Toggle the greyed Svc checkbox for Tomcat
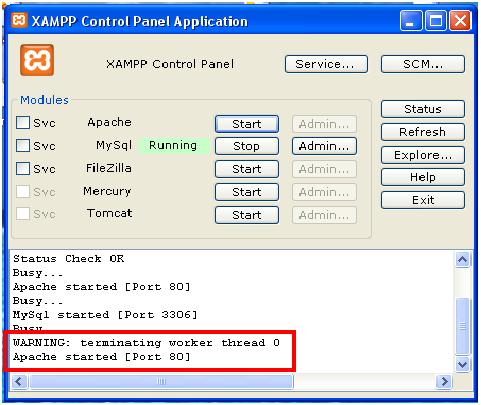Screen dimensions: 481x405 pos(23,214)
